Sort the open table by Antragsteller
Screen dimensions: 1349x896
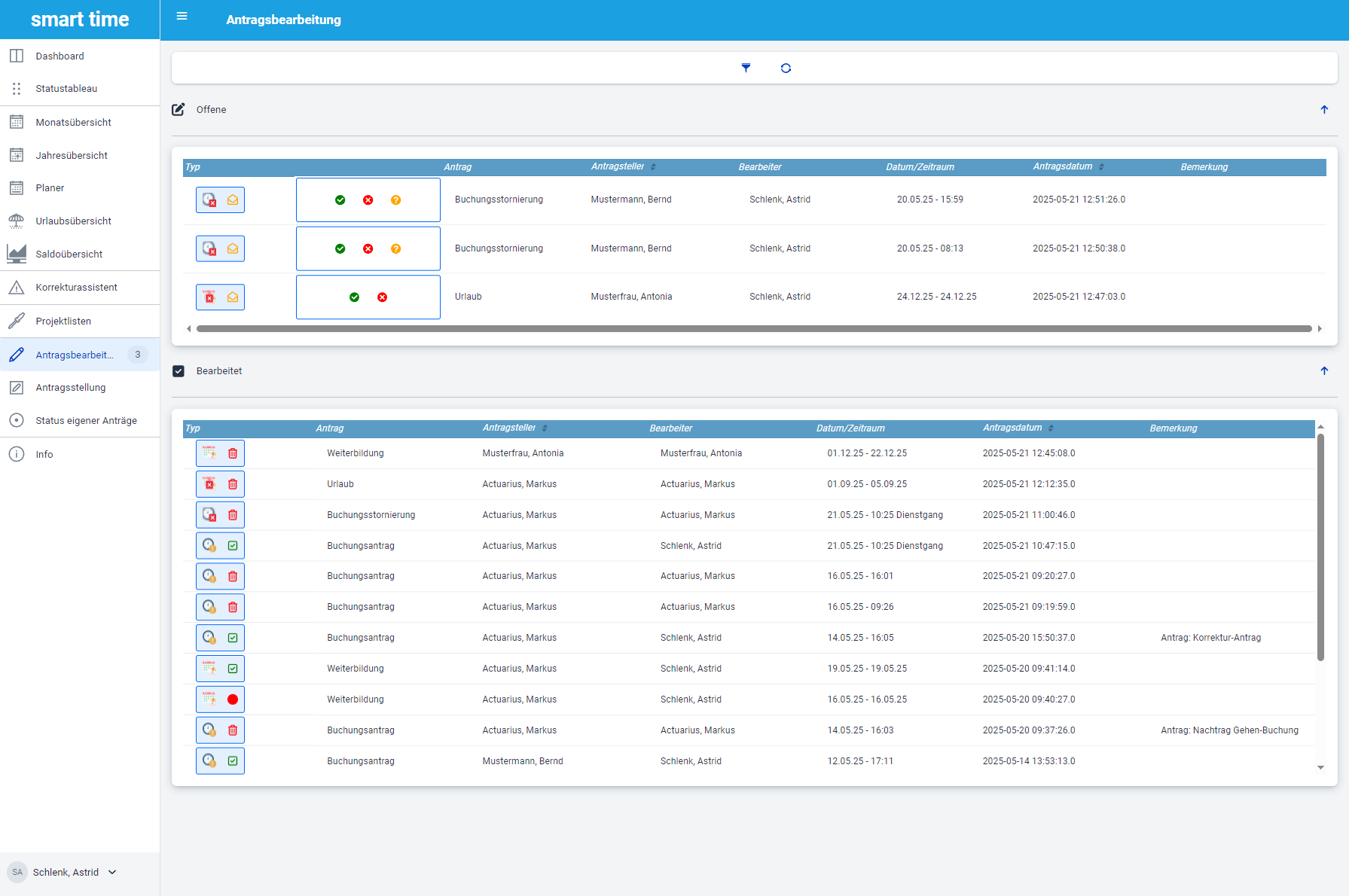(653, 167)
